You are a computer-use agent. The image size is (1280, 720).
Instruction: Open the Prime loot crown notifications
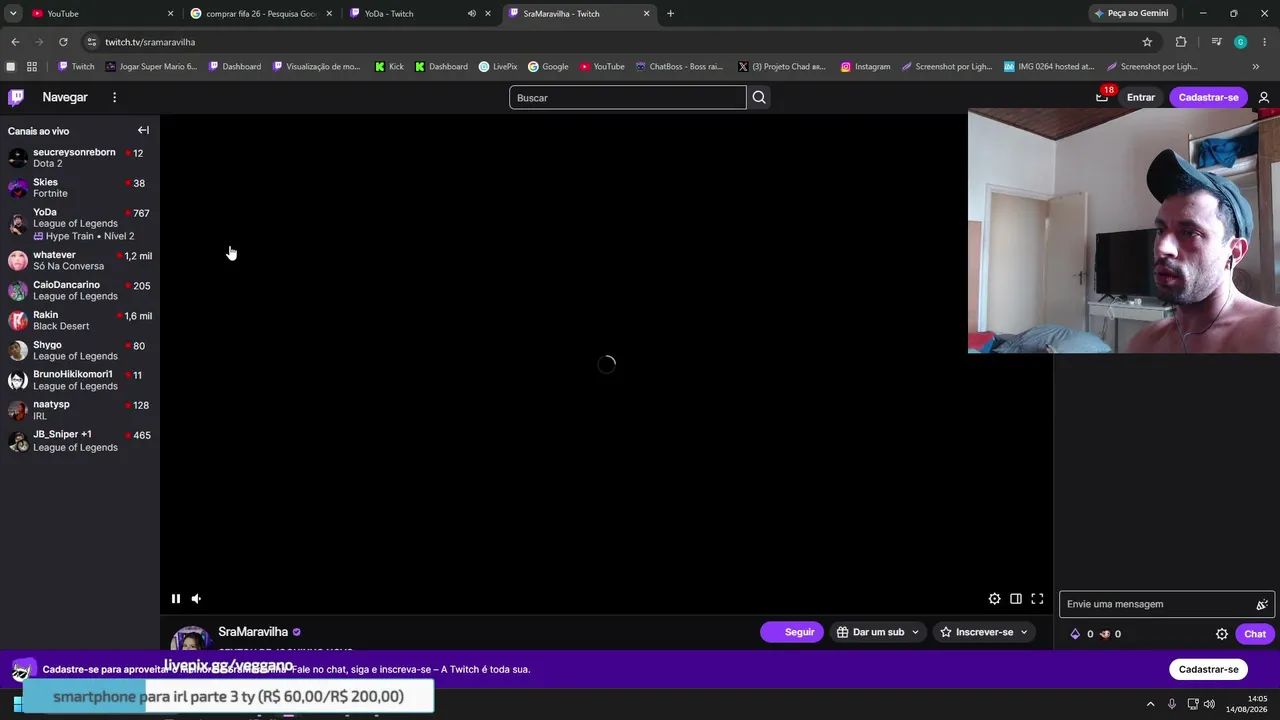point(1102,97)
